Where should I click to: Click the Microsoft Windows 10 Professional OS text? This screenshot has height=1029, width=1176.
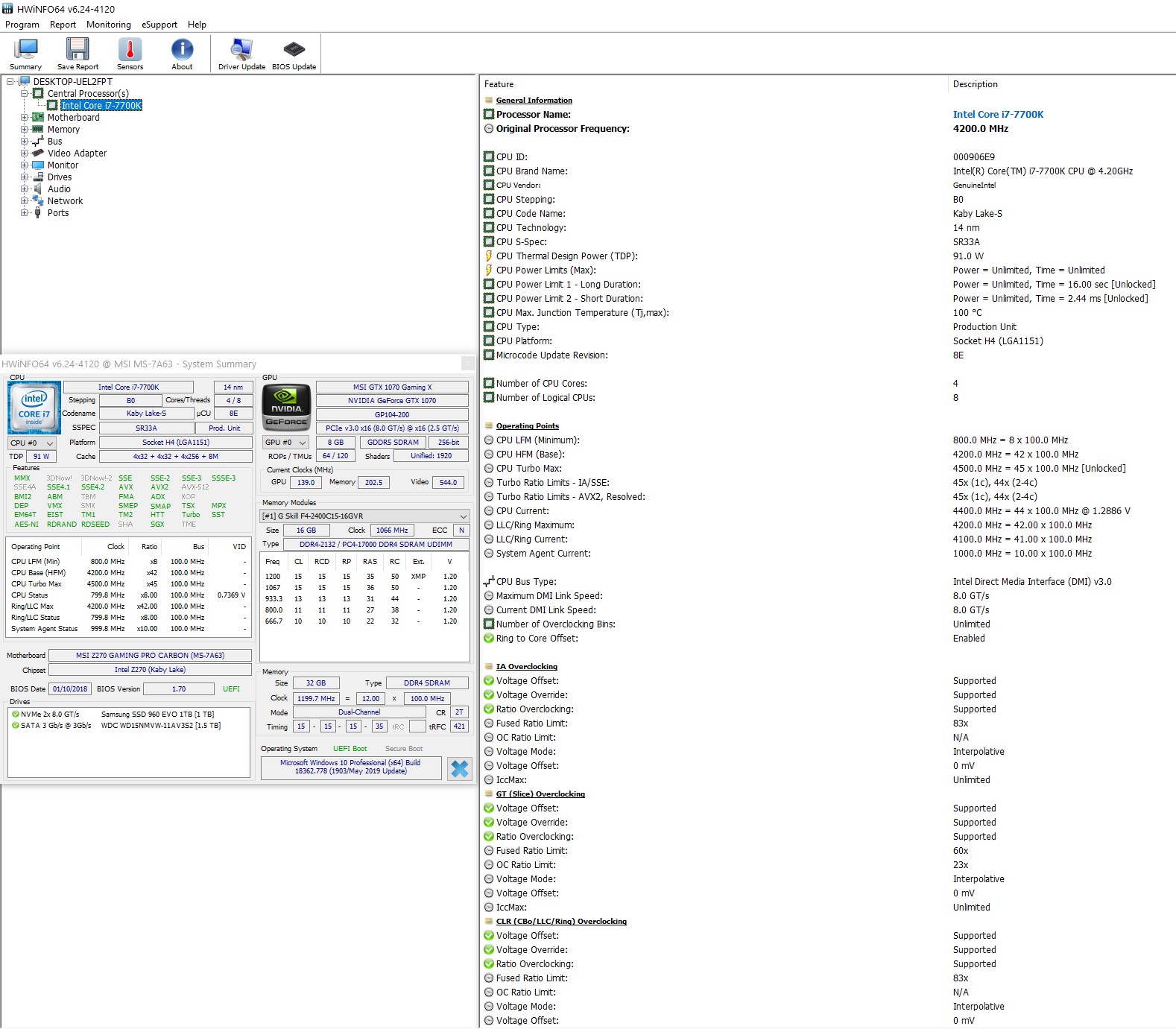pos(350,767)
